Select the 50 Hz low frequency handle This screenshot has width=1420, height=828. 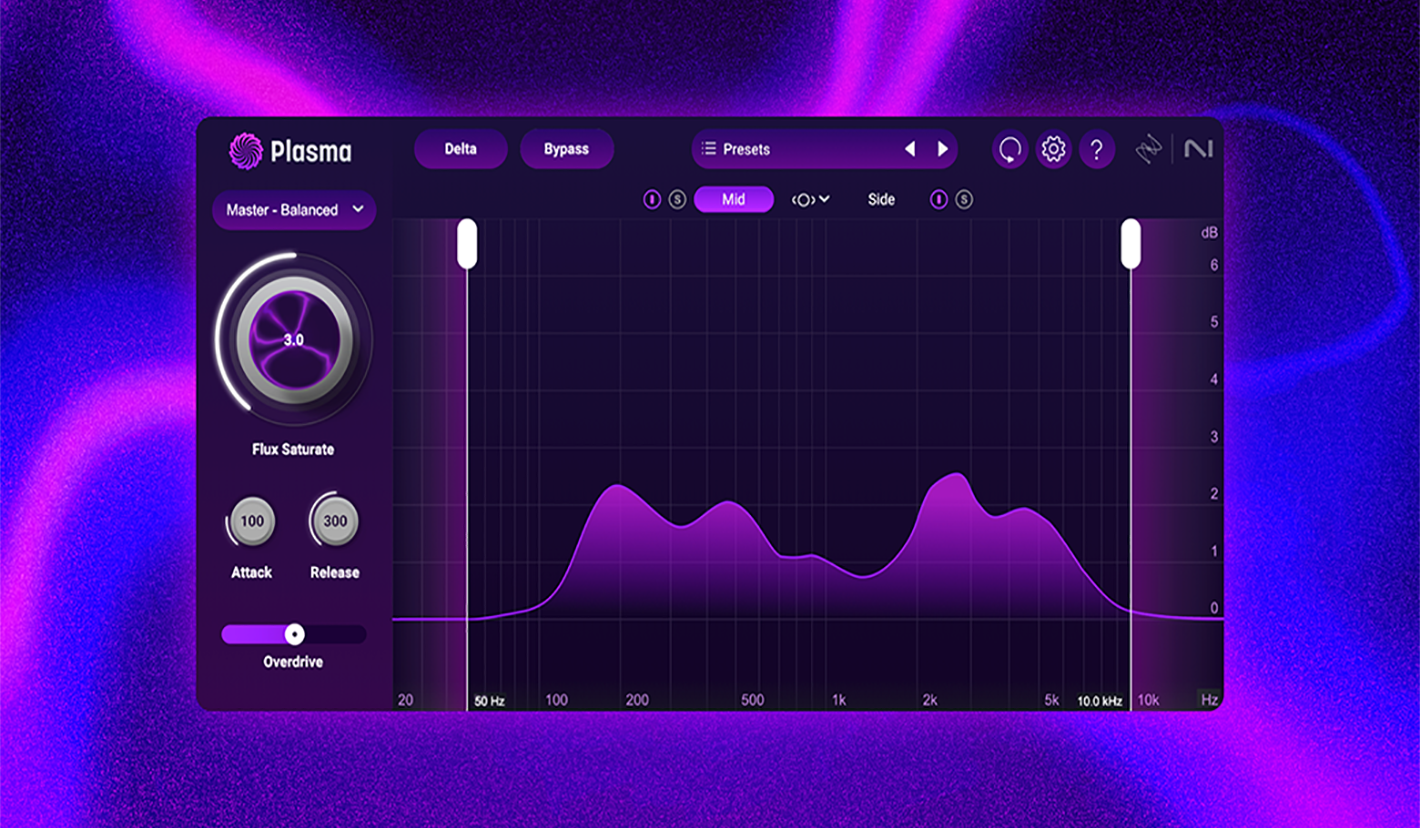[467, 244]
